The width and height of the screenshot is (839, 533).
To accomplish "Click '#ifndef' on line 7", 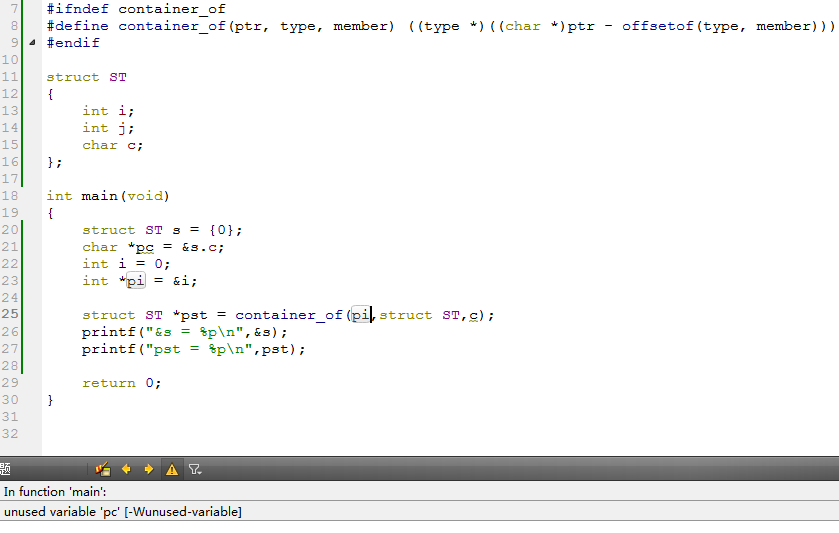I will (x=78, y=9).
